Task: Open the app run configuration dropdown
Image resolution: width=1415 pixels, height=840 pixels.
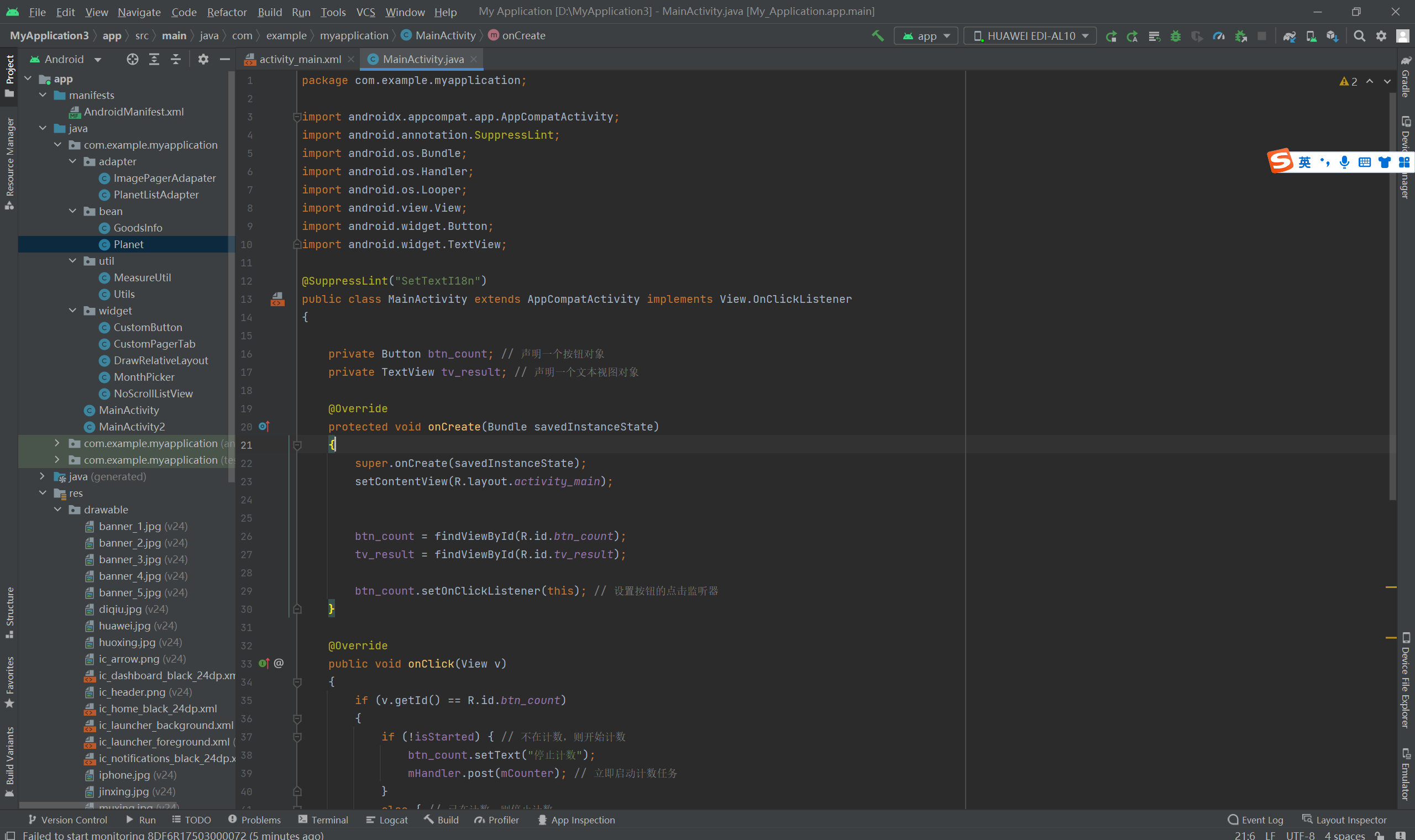Action: click(x=926, y=36)
